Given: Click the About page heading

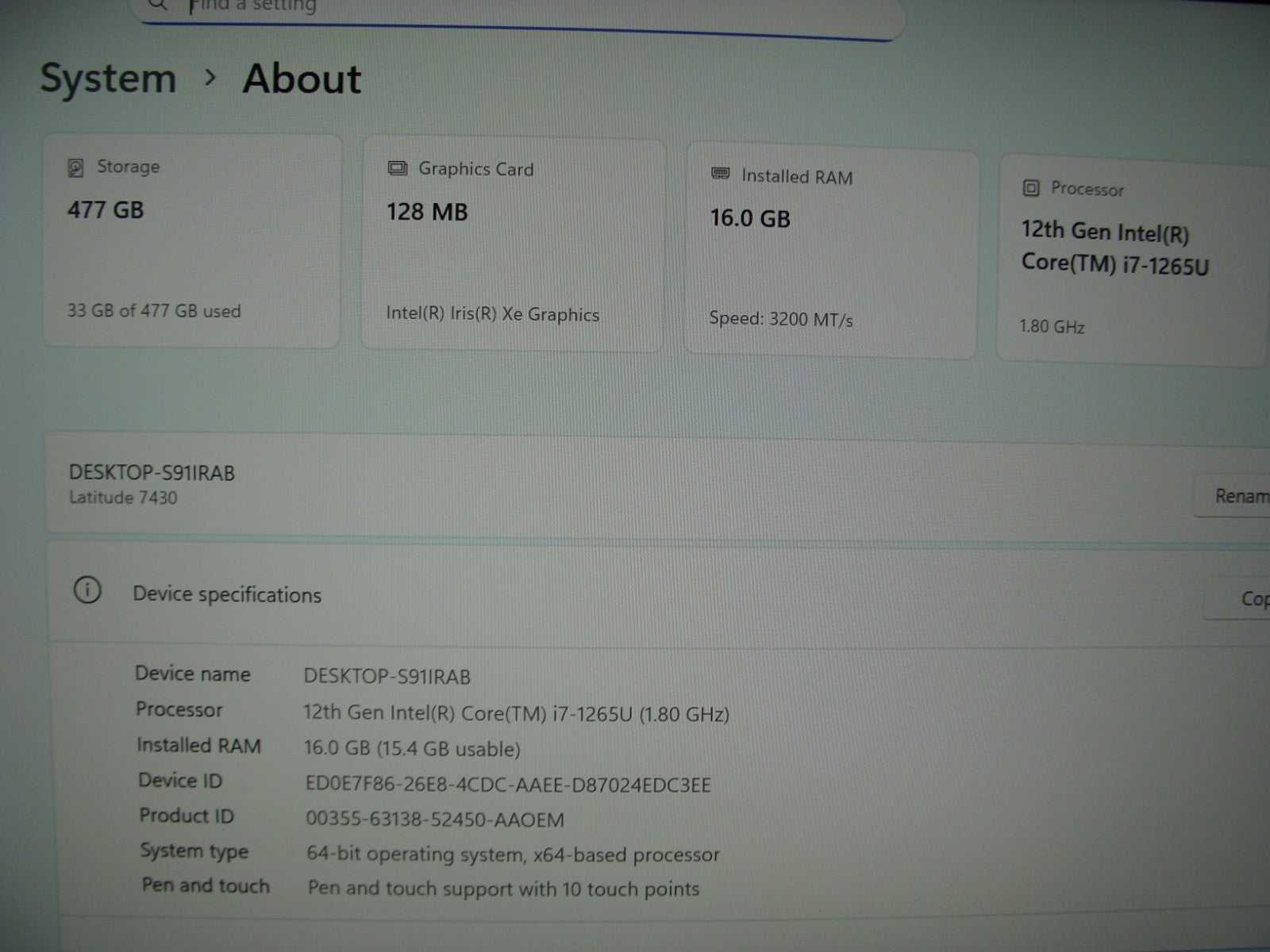Looking at the screenshot, I should (302, 79).
